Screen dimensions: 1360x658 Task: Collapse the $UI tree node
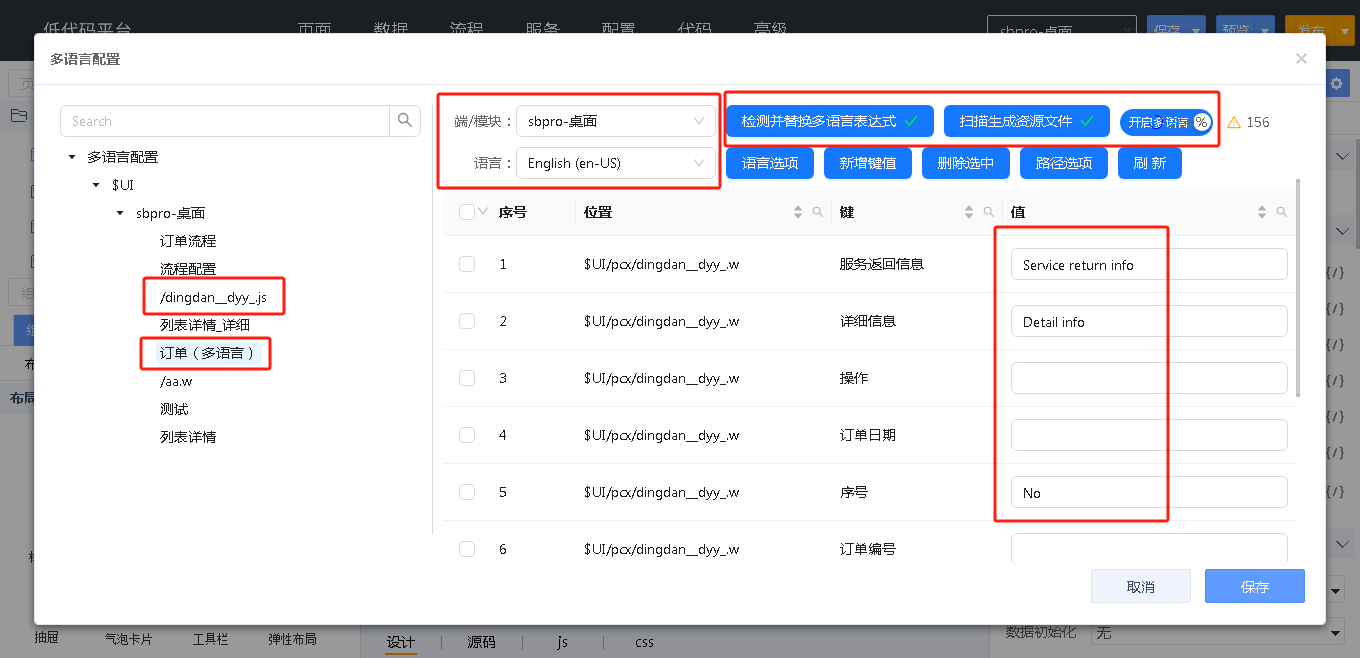pyautogui.click(x=96, y=185)
